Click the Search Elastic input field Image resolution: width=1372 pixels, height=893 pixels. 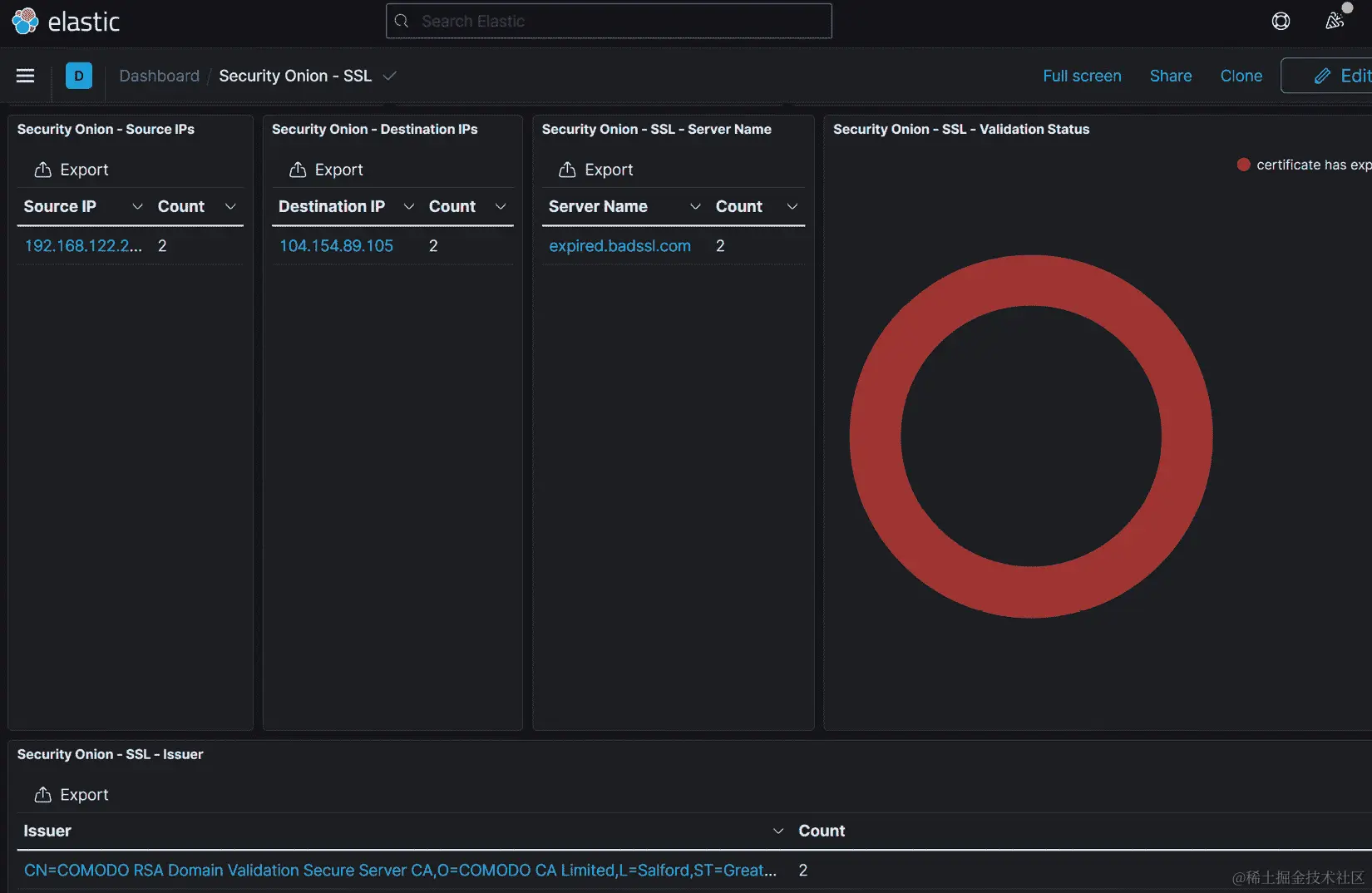[x=609, y=21]
